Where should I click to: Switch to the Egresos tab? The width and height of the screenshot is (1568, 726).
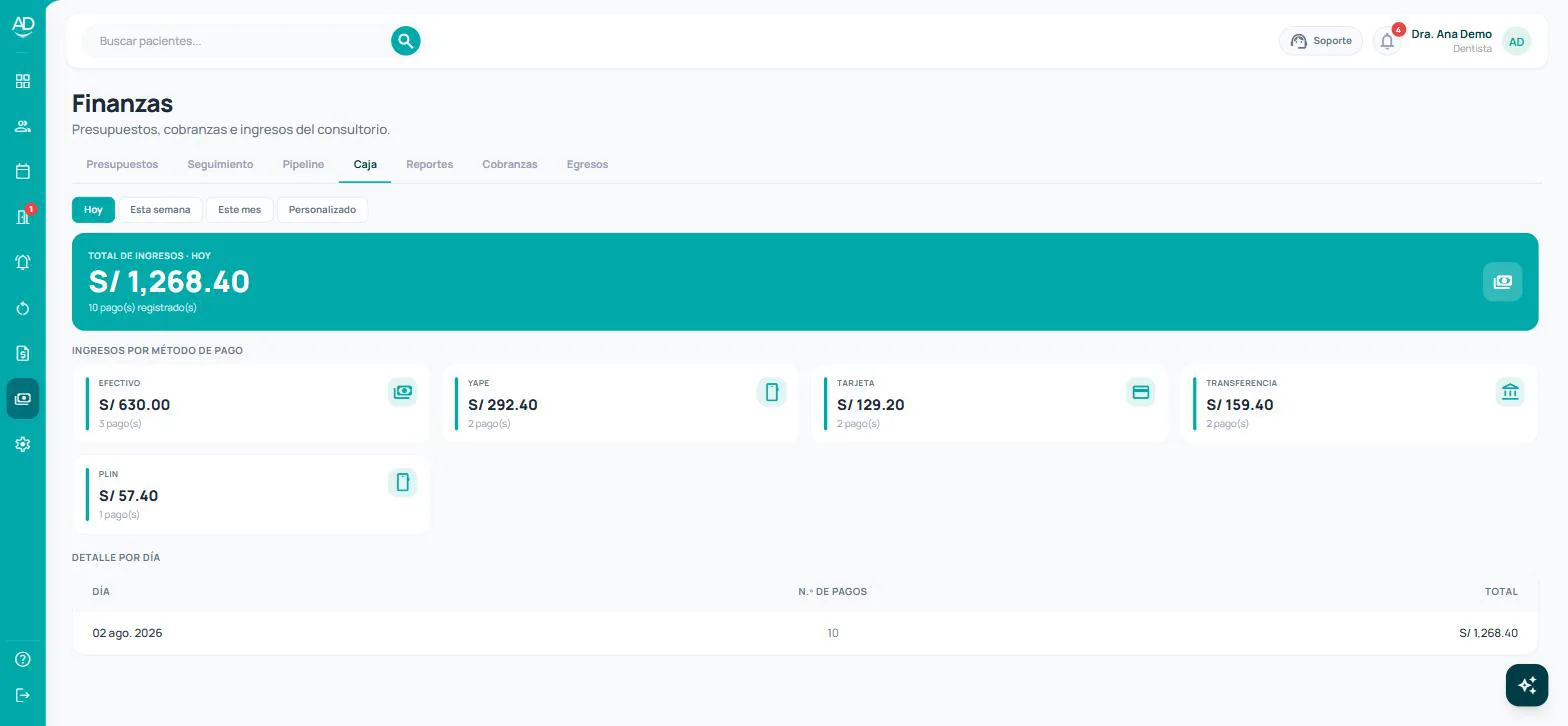(587, 164)
